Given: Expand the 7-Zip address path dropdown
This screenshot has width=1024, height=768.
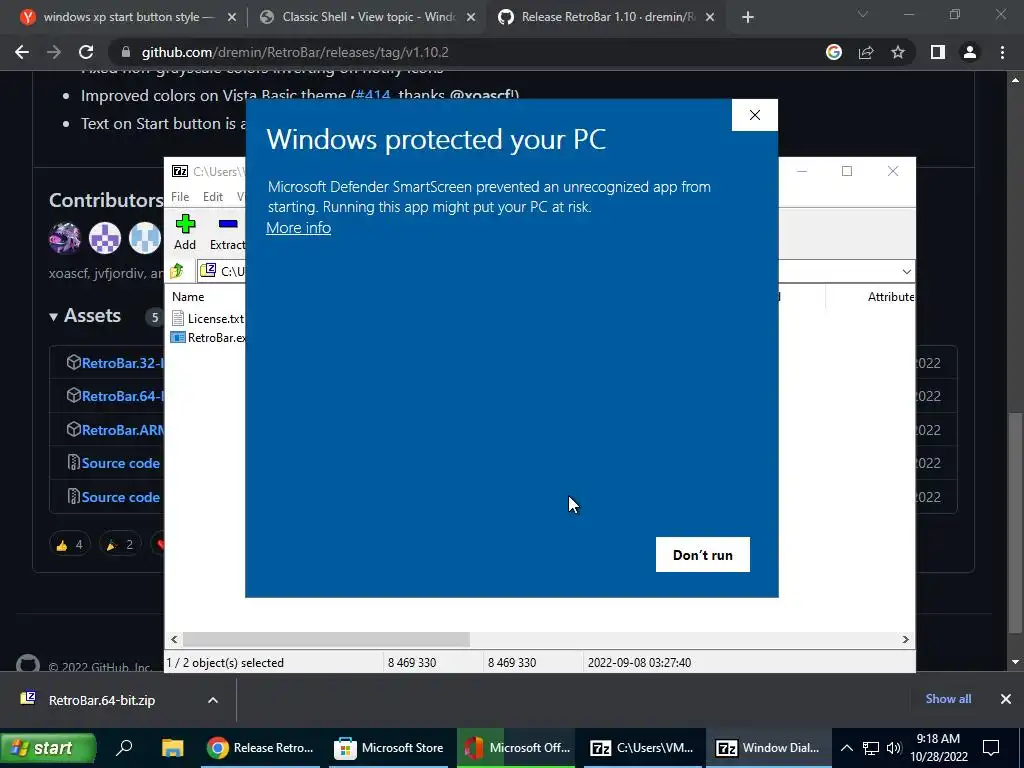Looking at the screenshot, I should pyautogui.click(x=906, y=271).
